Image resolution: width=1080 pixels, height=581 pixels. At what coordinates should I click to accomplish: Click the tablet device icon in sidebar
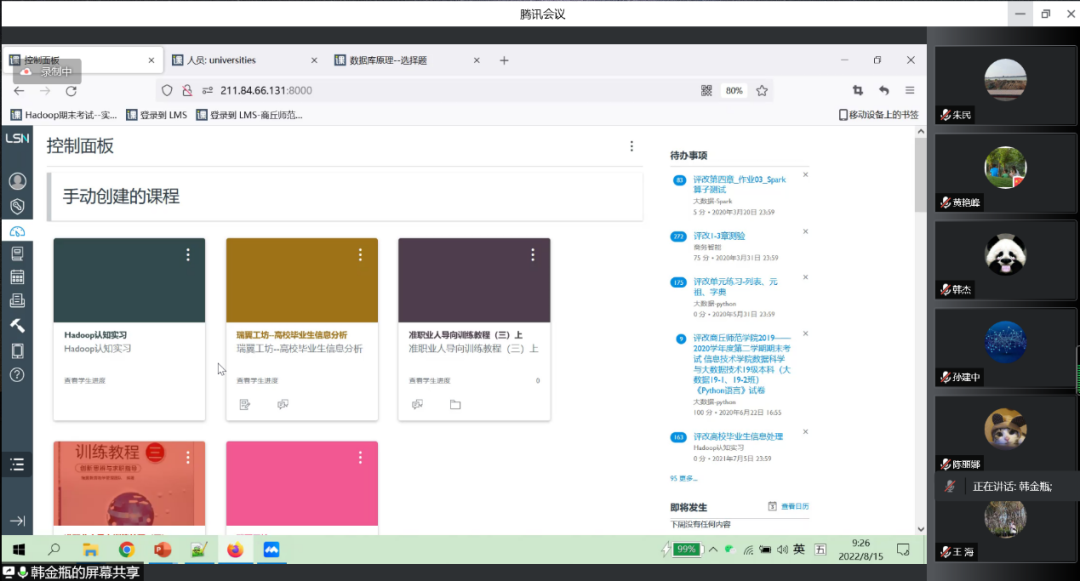(x=17, y=350)
